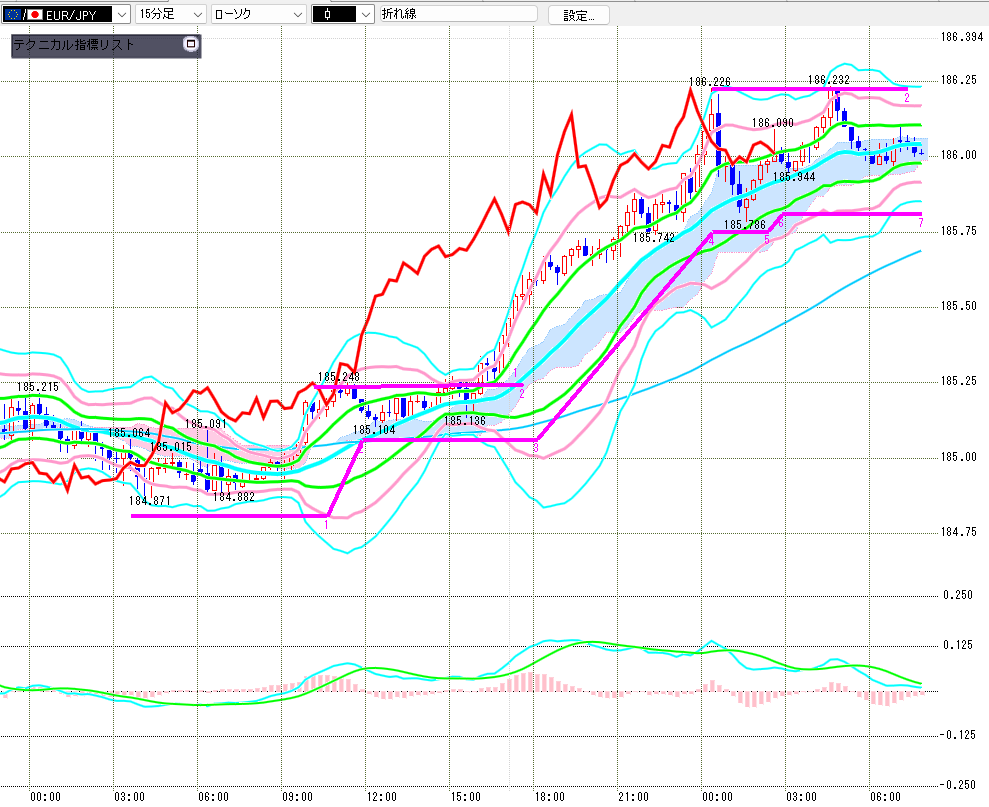Click pink pivot marker number 4

(x=710, y=240)
